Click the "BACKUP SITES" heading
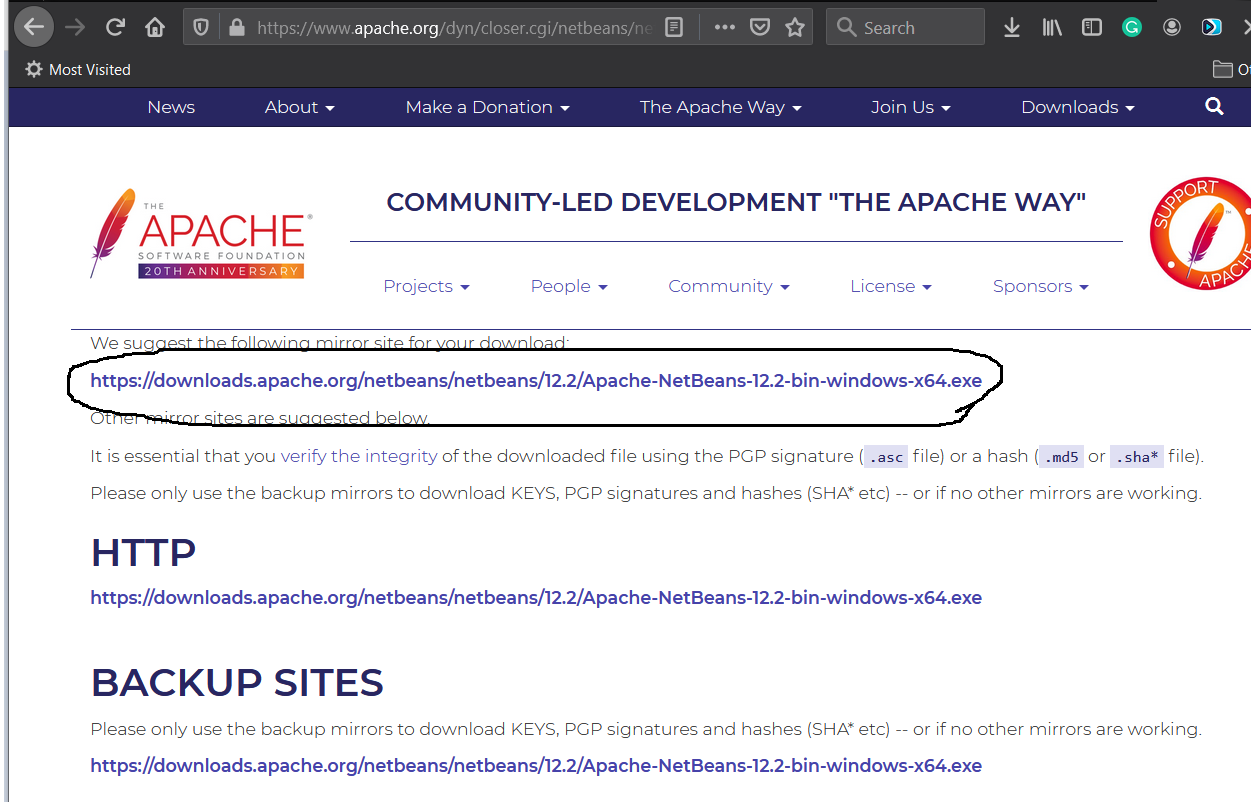Viewport: 1251px width, 802px height. pyautogui.click(x=237, y=683)
